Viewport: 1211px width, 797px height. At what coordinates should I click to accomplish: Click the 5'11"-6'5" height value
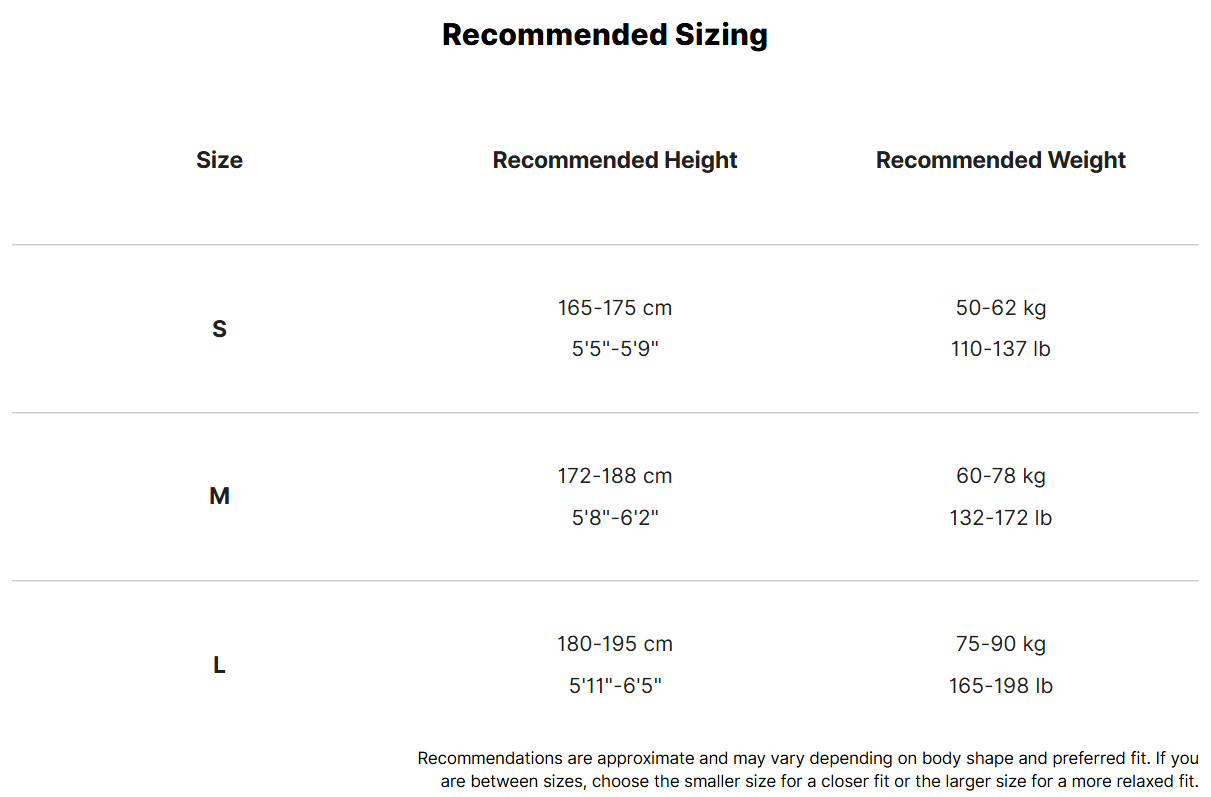point(615,686)
